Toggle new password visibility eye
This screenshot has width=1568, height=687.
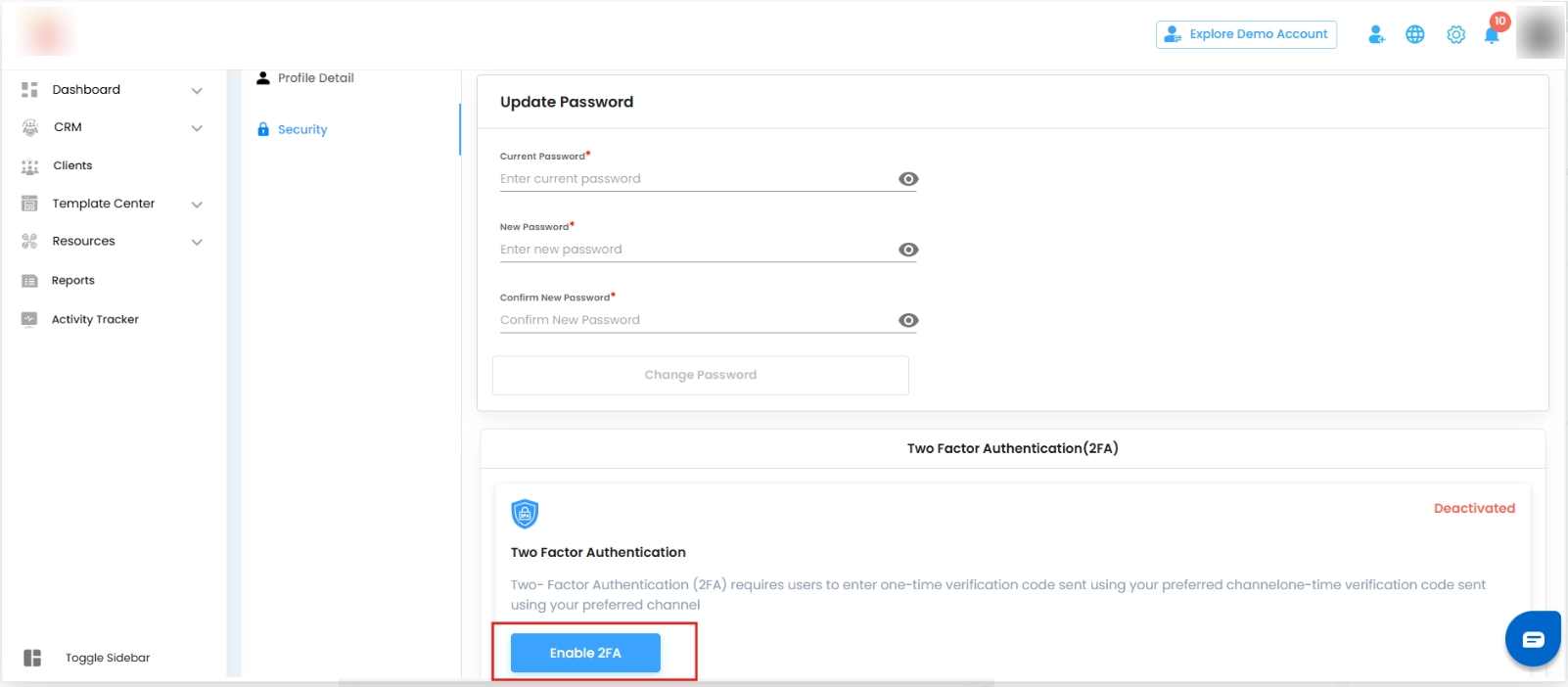[x=908, y=250]
